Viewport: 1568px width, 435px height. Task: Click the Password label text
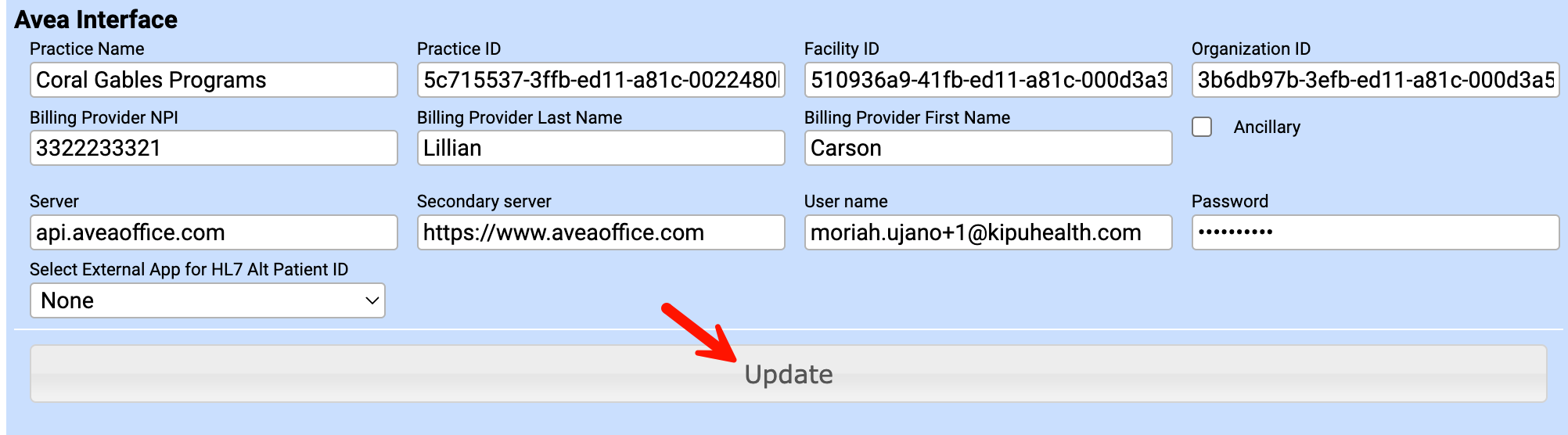click(1229, 201)
